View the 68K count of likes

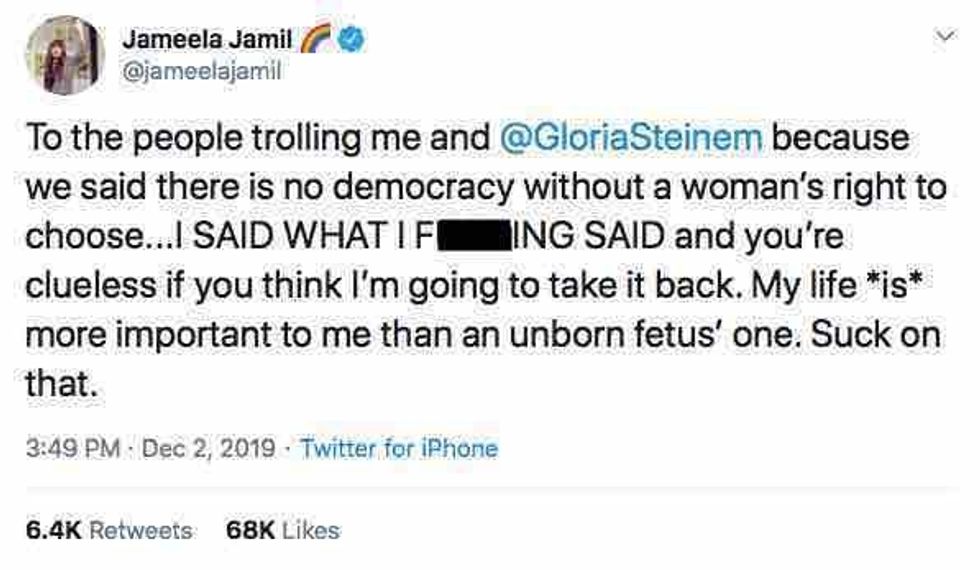[250, 529]
